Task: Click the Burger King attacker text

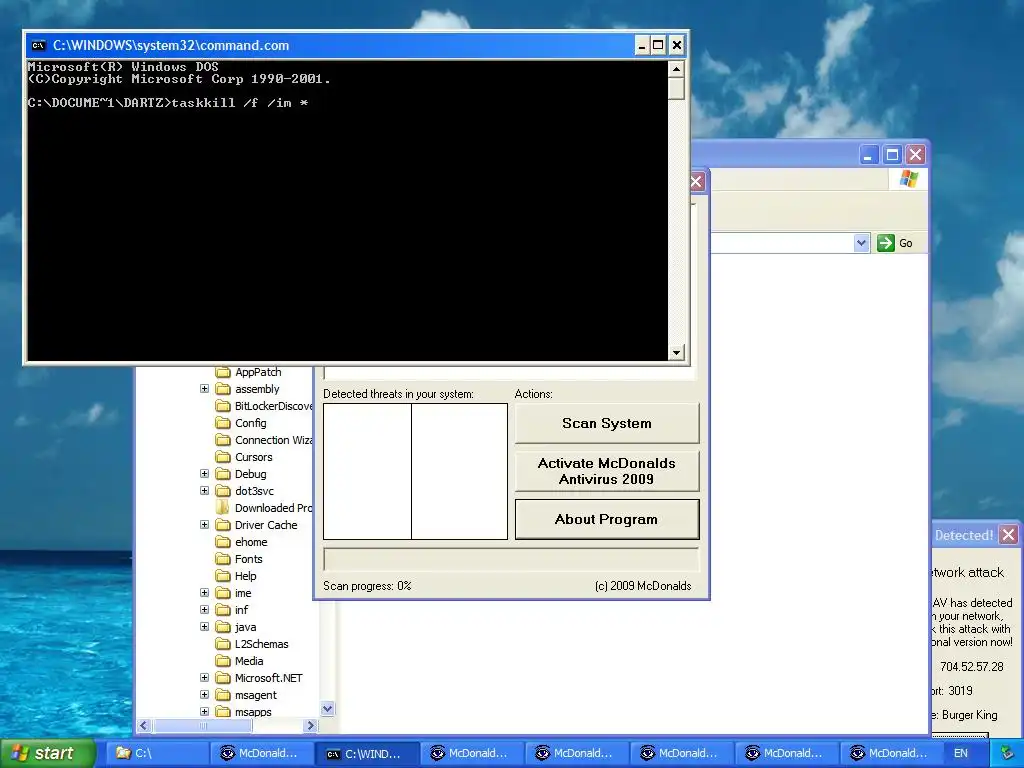Action: [x=970, y=715]
